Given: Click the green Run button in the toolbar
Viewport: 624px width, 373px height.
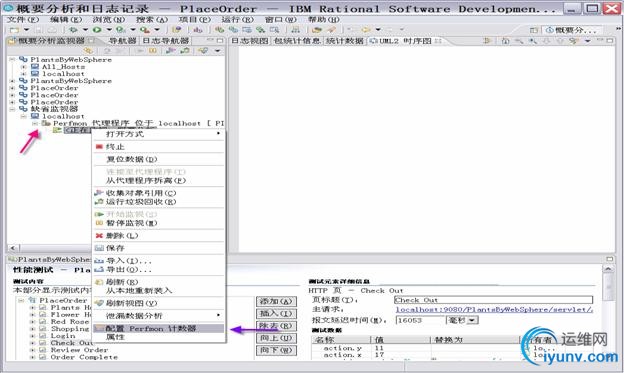Looking at the screenshot, I should (x=97, y=29).
